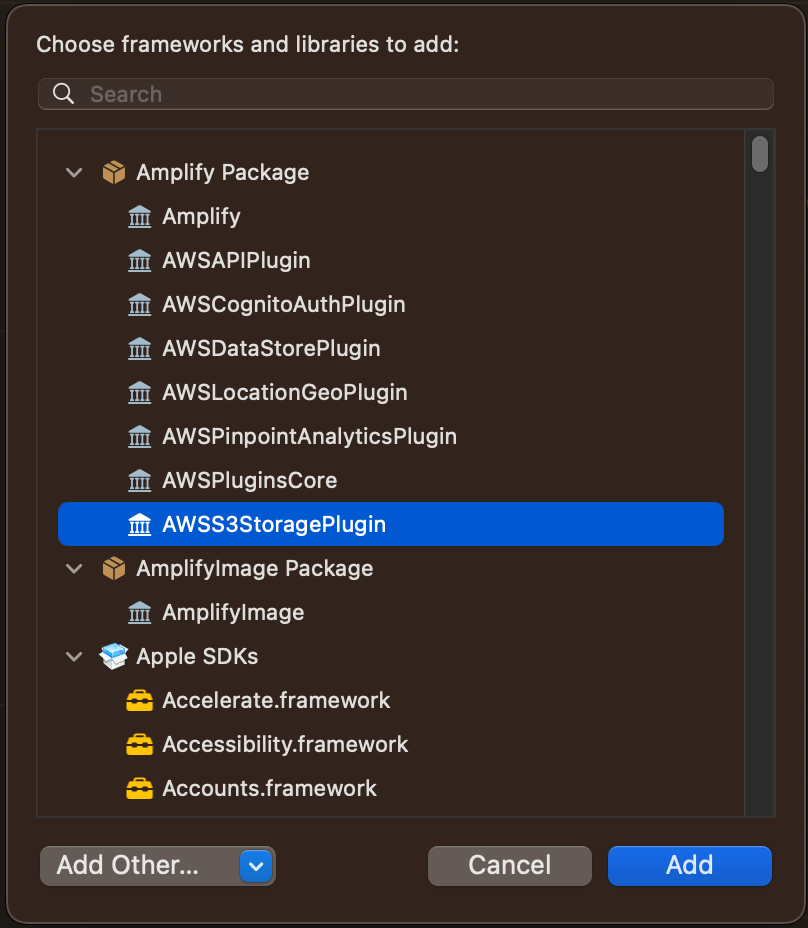Open the Add Other dropdown arrow
This screenshot has height=928, width=808.
256,866
